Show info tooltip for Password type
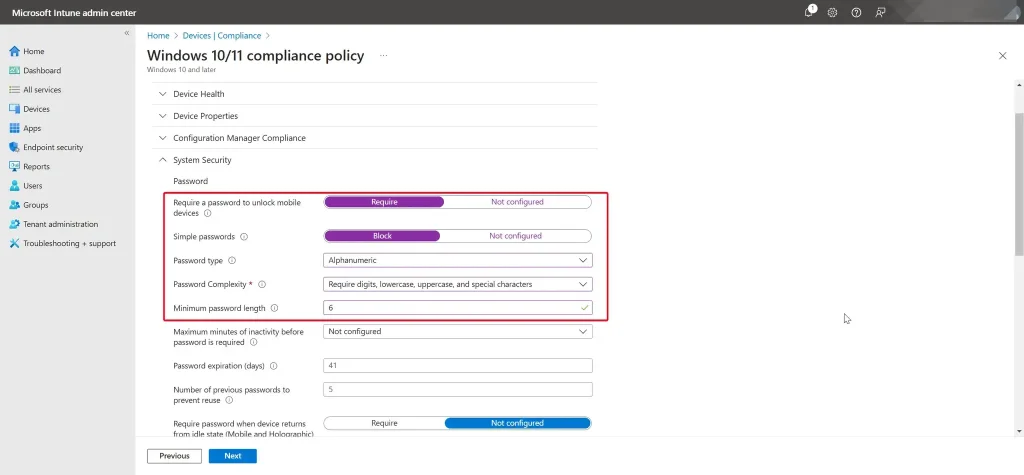 tap(232, 261)
